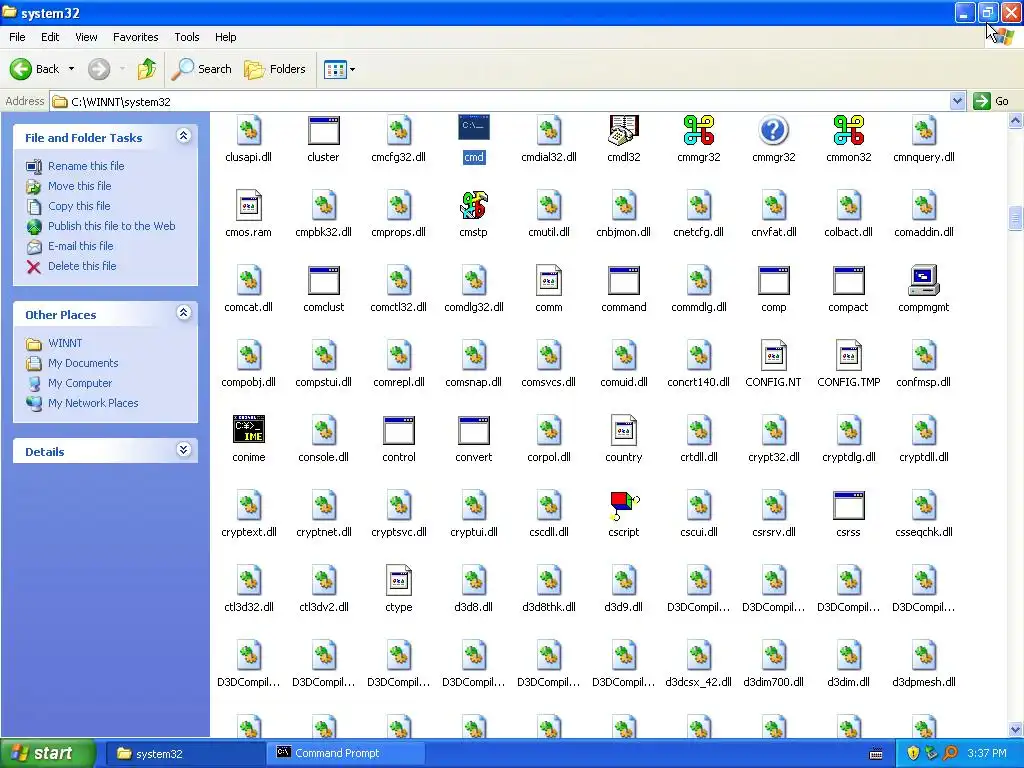Toggle the Folders pane button
This screenshot has height=768, width=1024.
click(275, 69)
